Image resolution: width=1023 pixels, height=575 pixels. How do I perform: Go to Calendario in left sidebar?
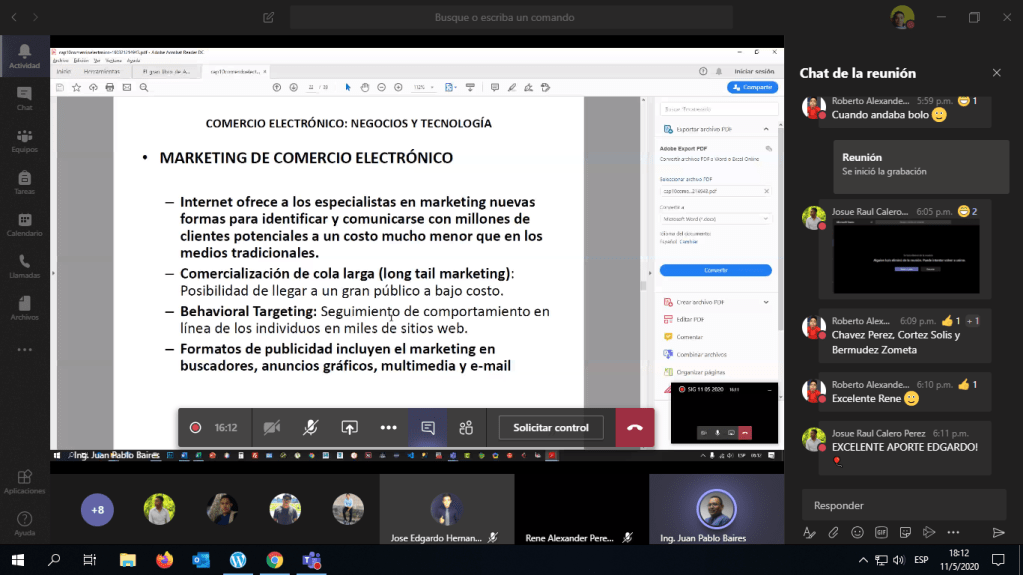[24, 223]
